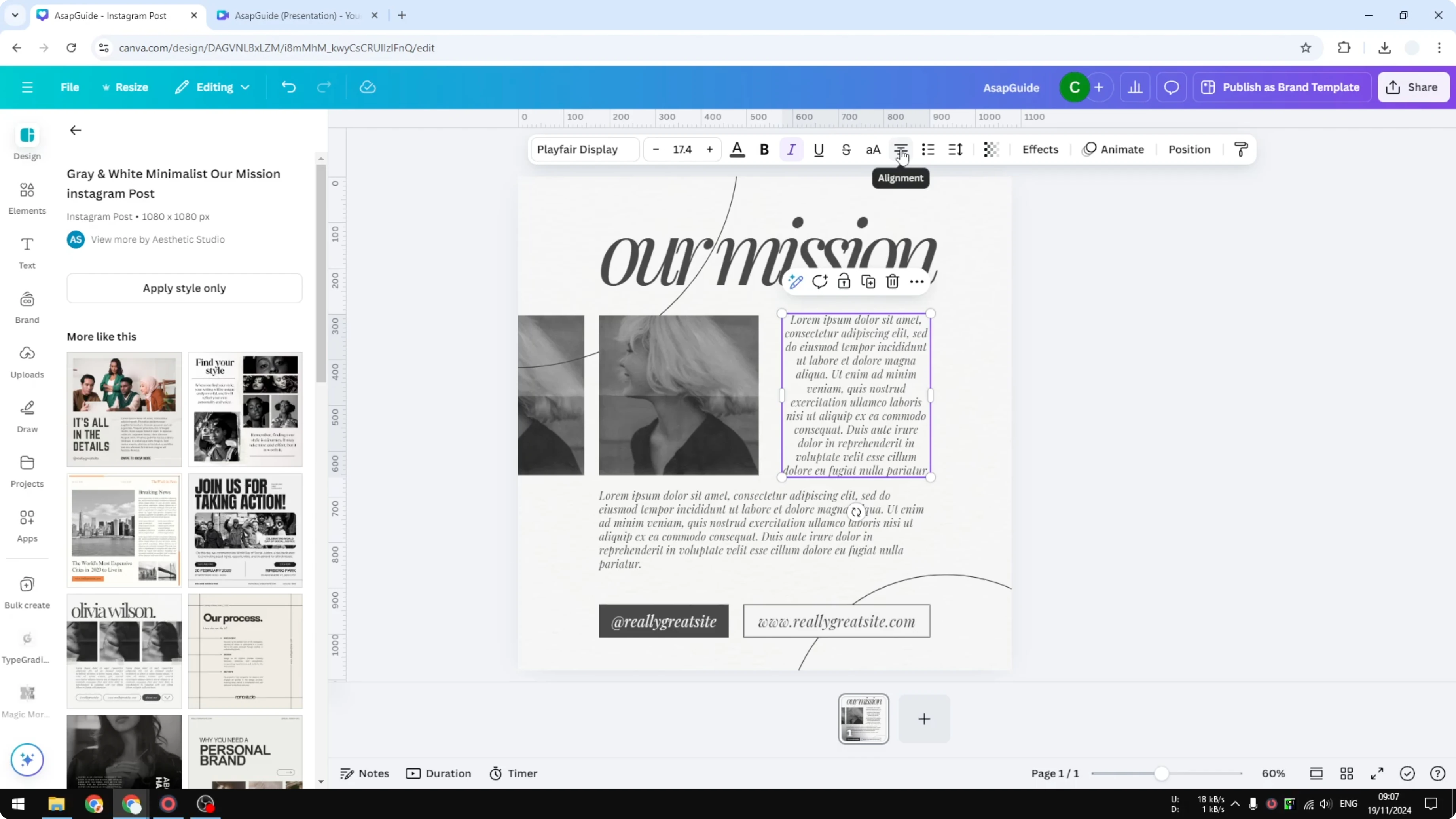Open the text spacing settings
This screenshot has height=819, width=1456.
pyautogui.click(x=955, y=149)
